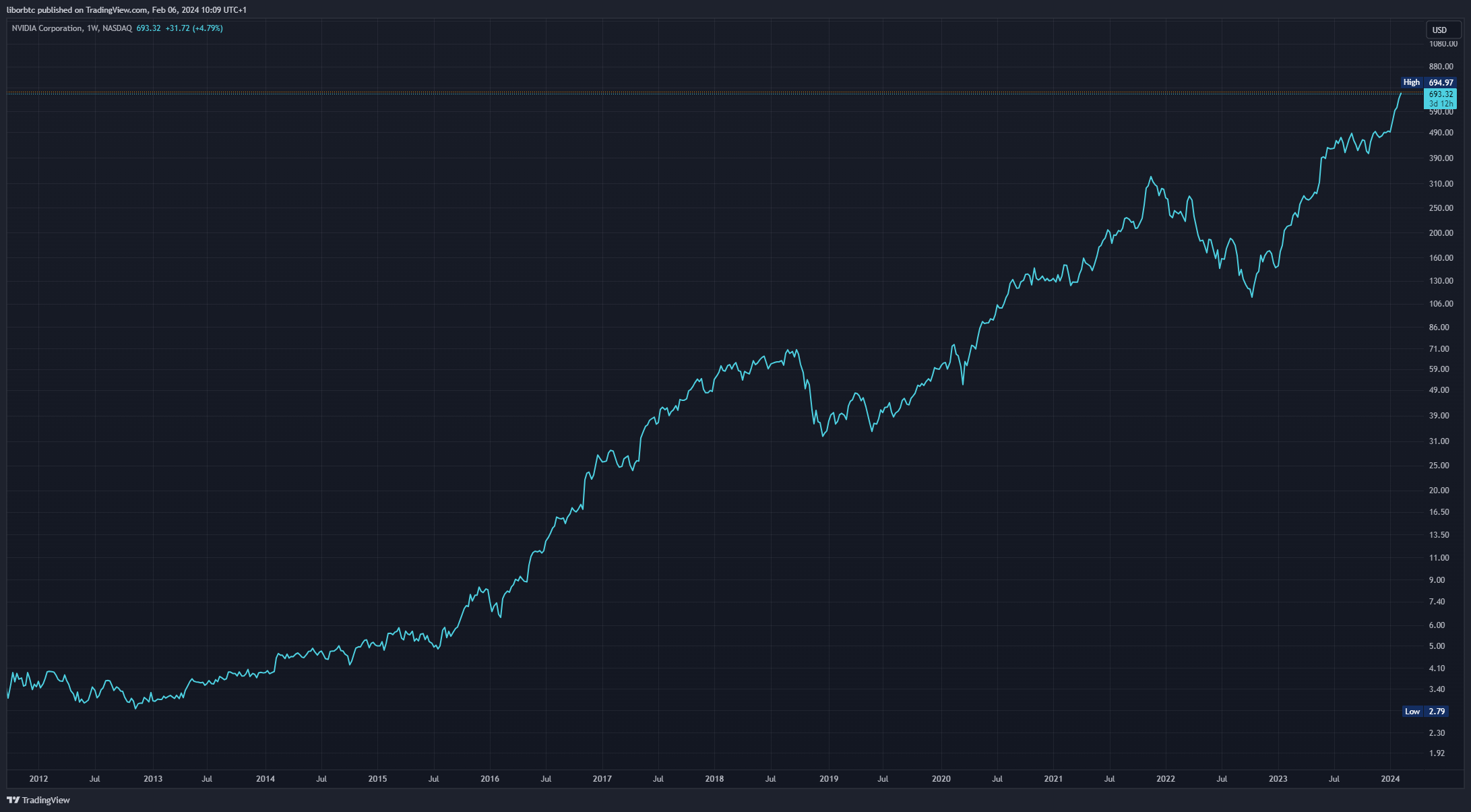Click the 49.00 price axis label
This screenshot has width=1471, height=812.
tap(1439, 390)
